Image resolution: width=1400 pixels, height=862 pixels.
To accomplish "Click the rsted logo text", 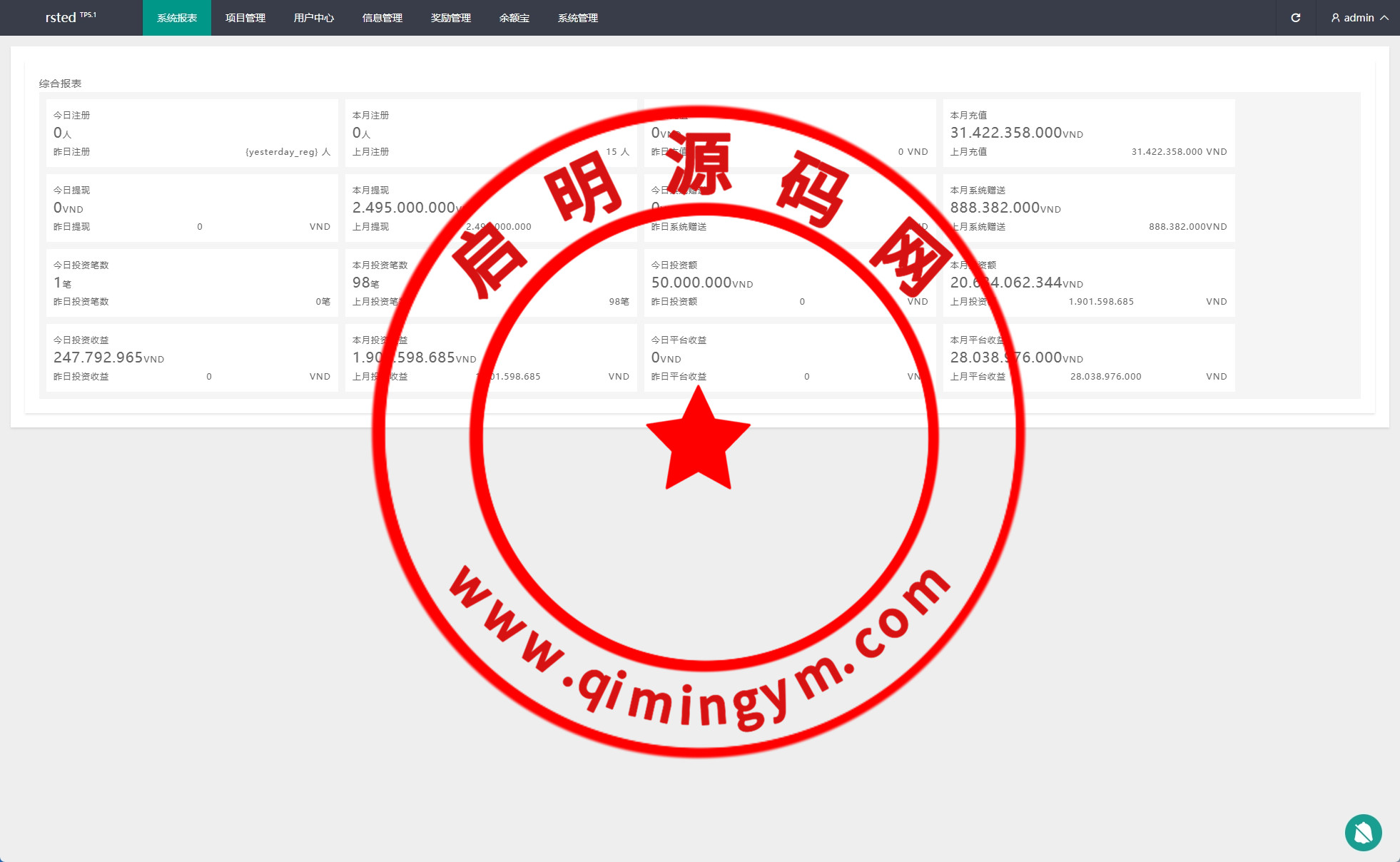I will pos(61,18).
